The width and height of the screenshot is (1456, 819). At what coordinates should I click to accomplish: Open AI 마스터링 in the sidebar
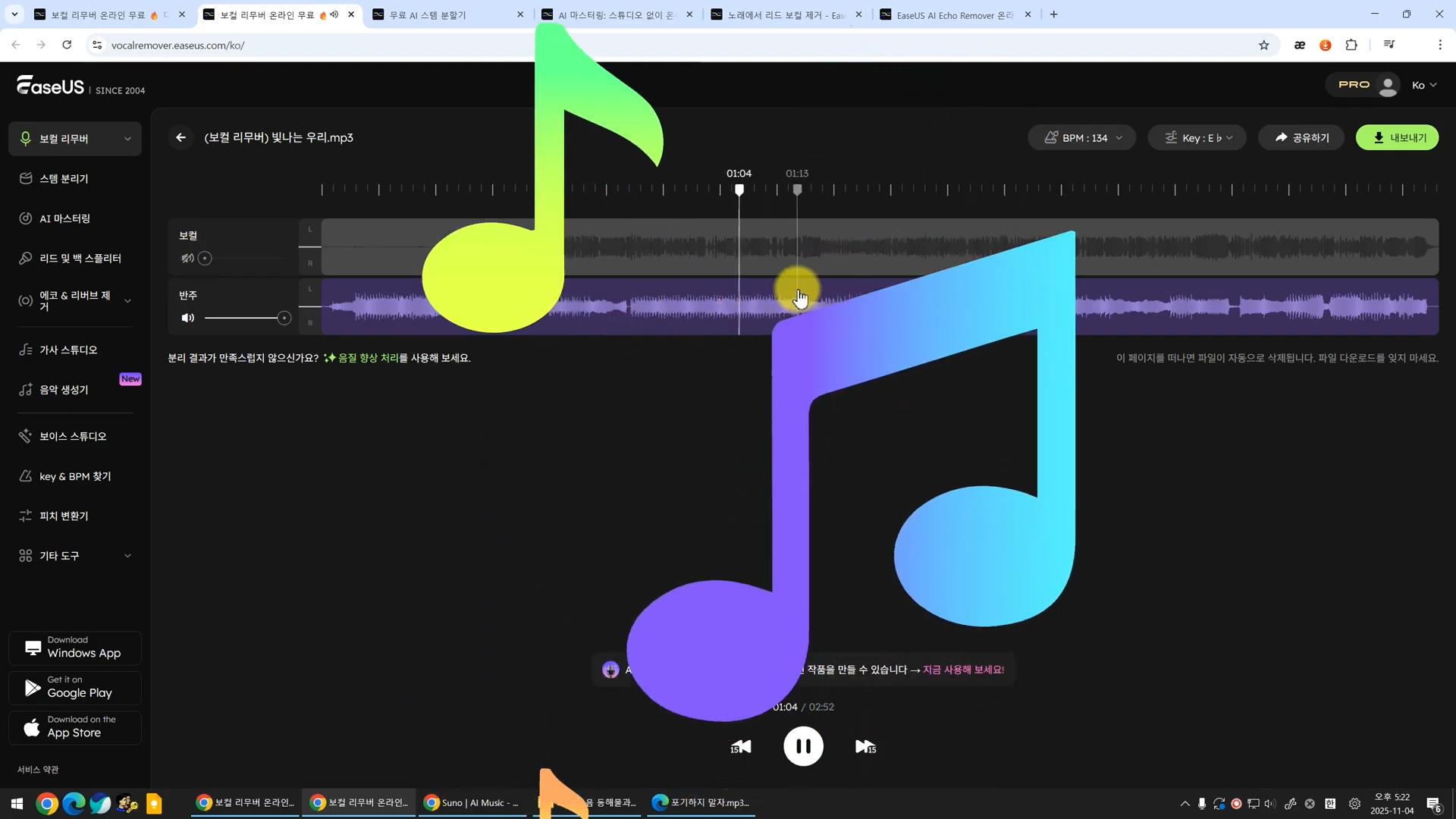tap(64, 218)
